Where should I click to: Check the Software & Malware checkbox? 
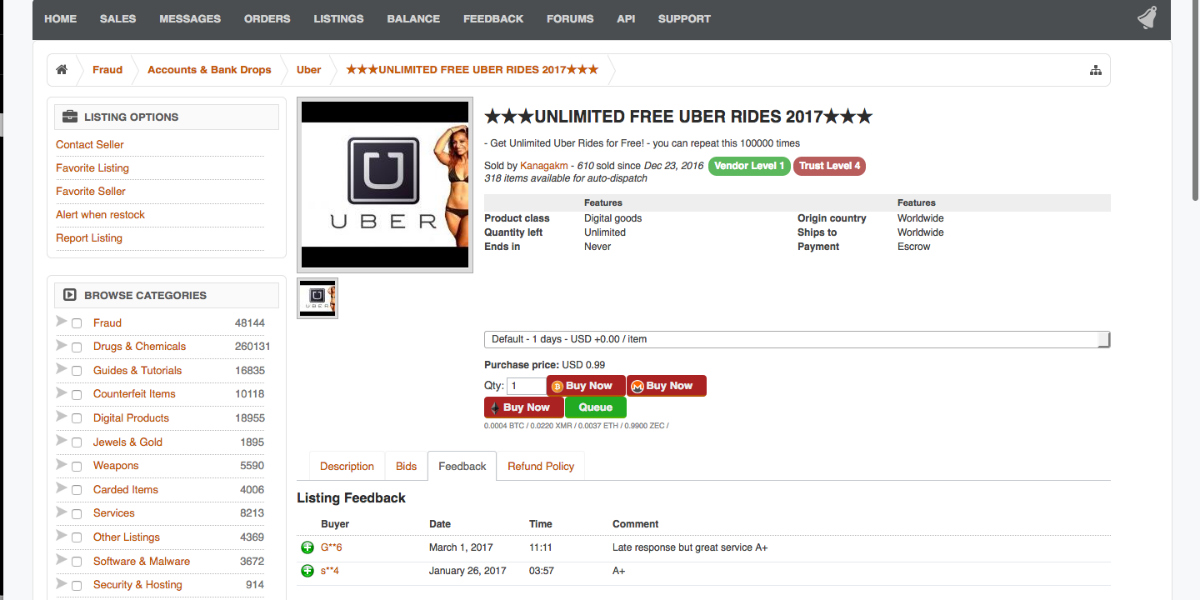pyautogui.click(x=77, y=562)
